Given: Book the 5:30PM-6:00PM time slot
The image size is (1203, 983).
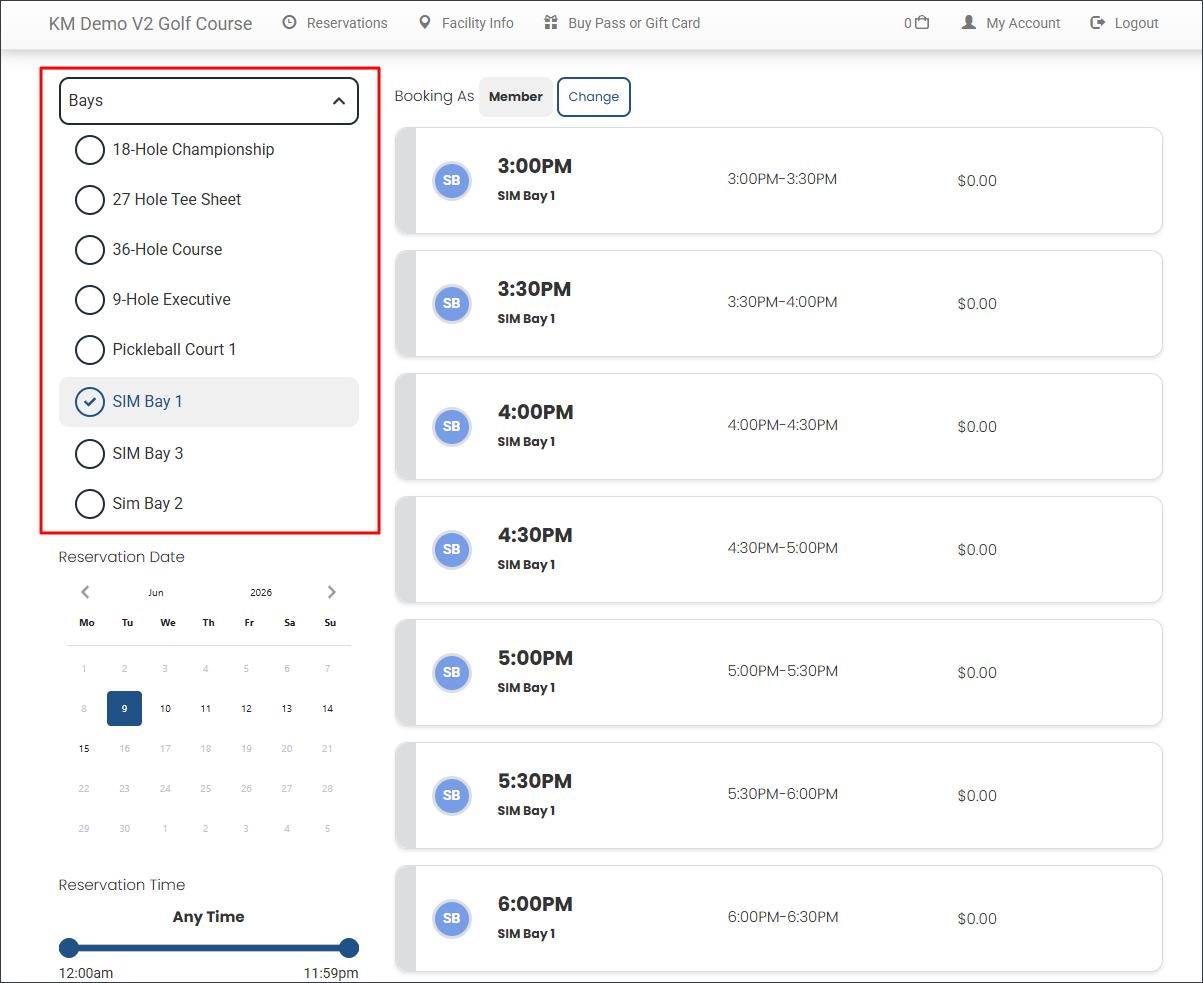Looking at the screenshot, I should pyautogui.click(x=779, y=796).
